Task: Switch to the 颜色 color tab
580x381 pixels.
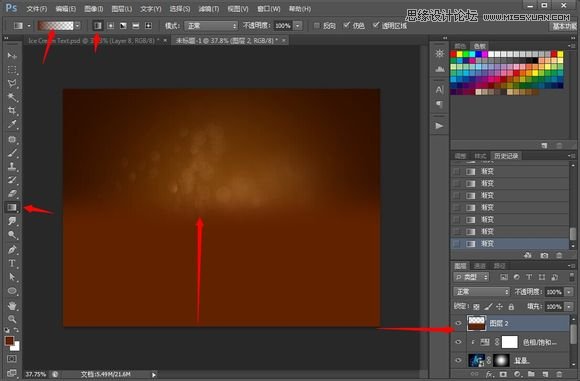Action: point(460,46)
